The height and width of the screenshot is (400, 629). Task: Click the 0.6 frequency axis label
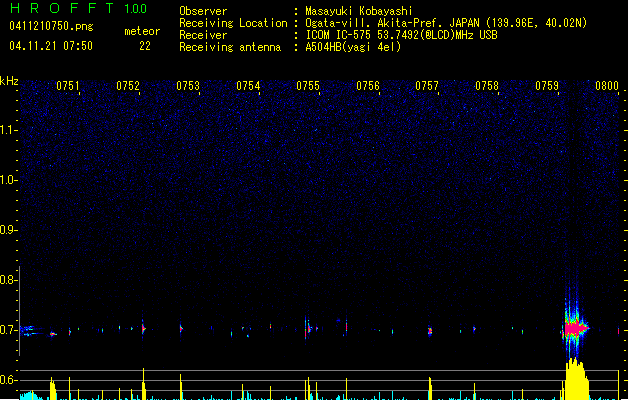coord(8,380)
